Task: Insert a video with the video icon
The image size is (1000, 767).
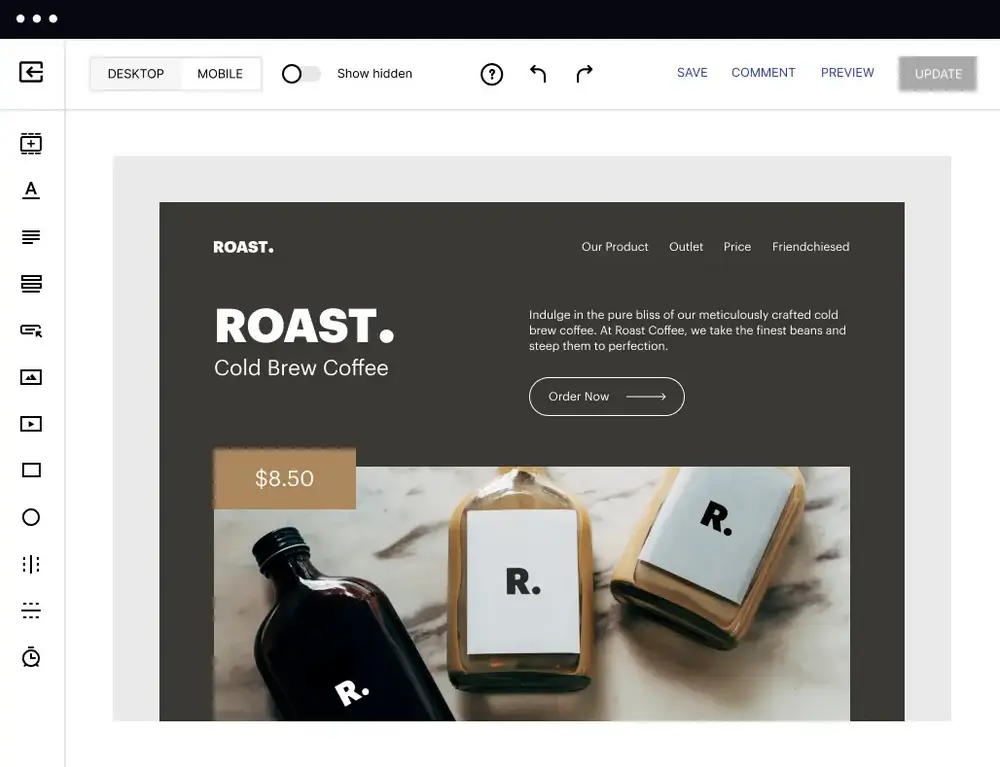Action: (x=31, y=424)
